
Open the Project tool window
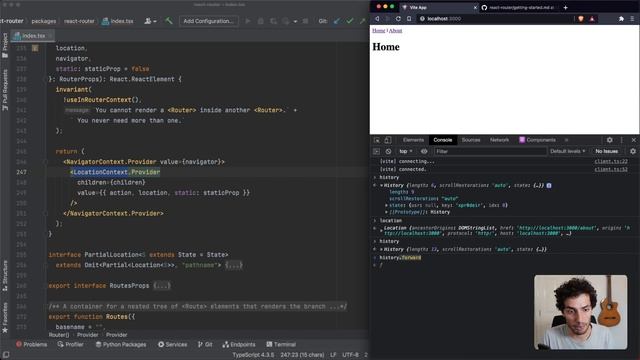click(x=5, y=45)
